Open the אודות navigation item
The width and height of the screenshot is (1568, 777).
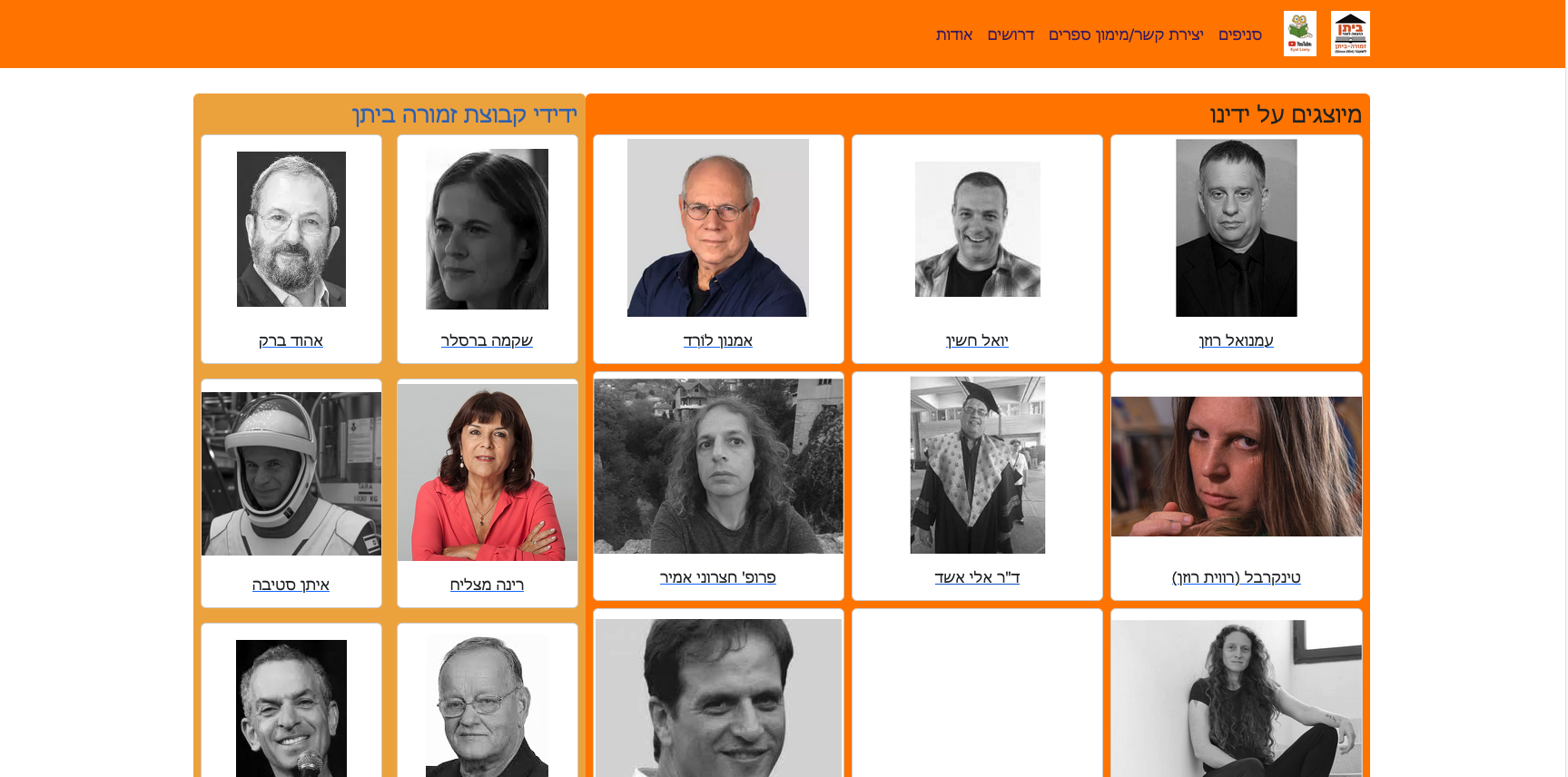(954, 34)
